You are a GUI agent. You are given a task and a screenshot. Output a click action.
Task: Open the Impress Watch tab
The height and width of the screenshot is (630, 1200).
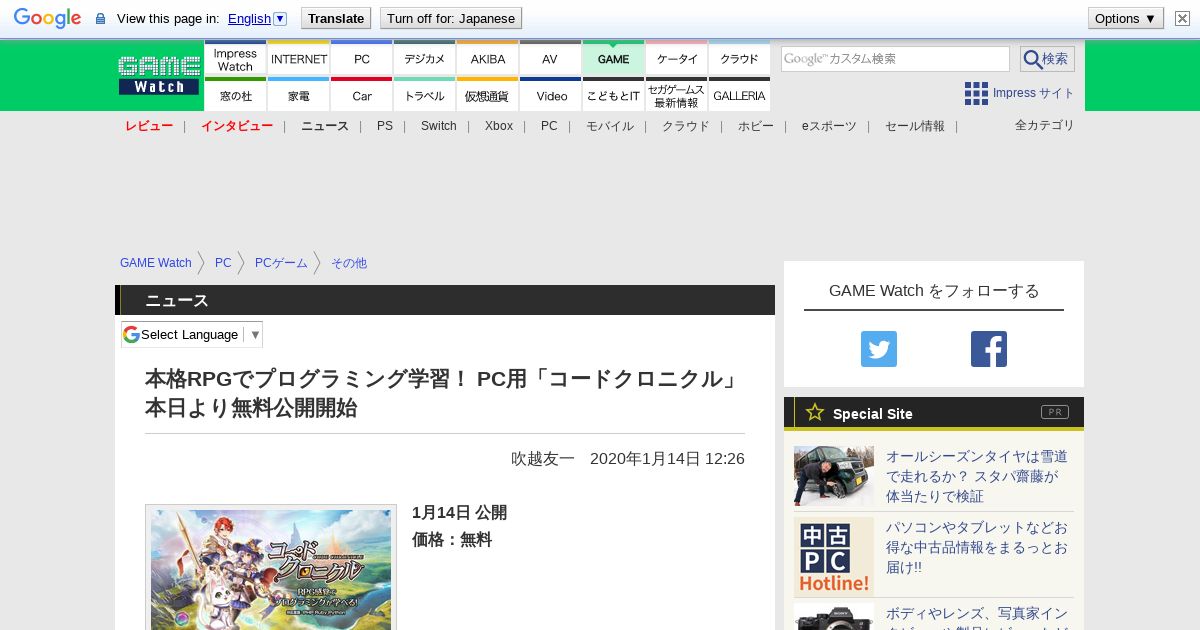(x=235, y=58)
